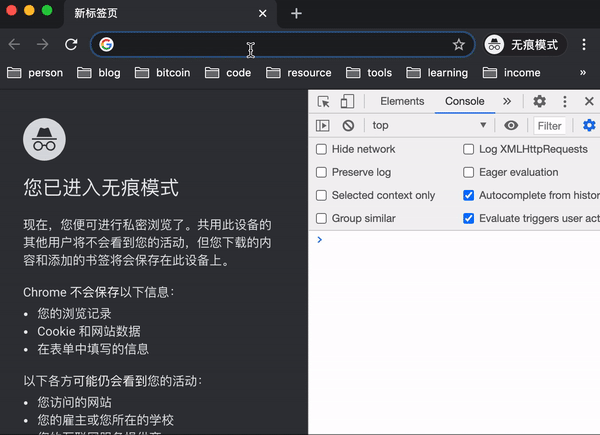
Task: Click the 在表单中填写的信息 list item
Action: click(93, 349)
